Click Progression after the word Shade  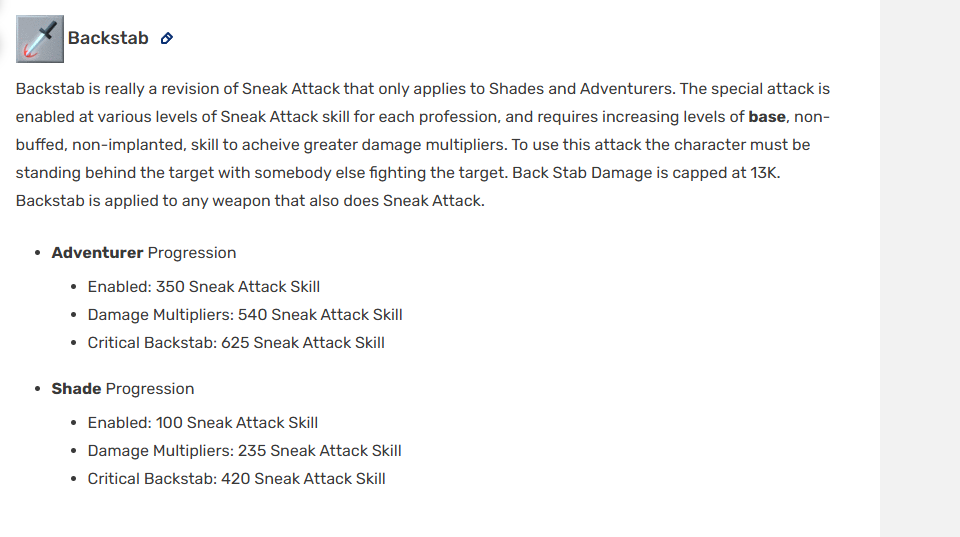(x=150, y=389)
